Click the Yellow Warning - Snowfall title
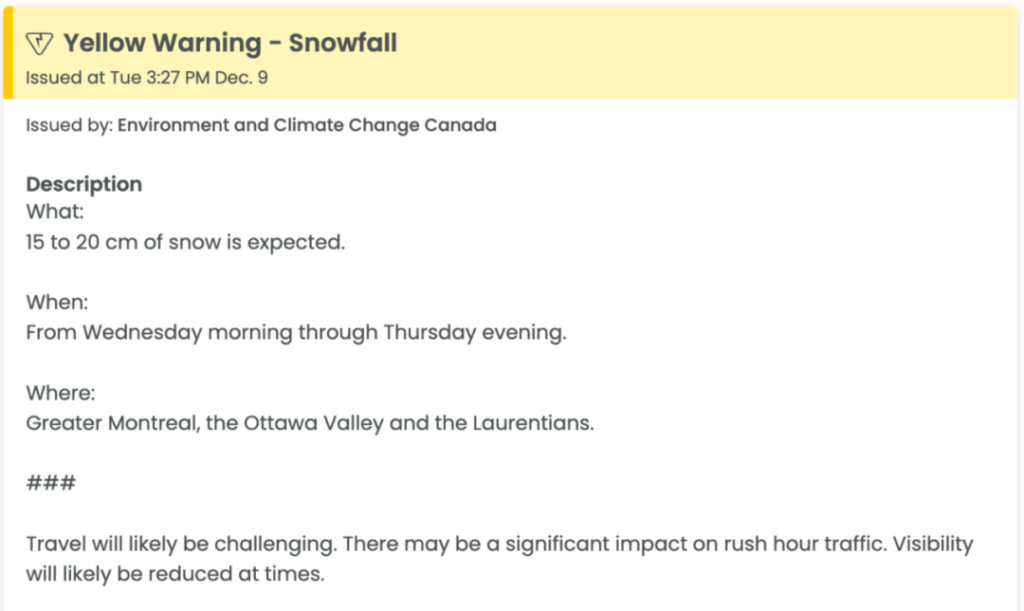 point(230,43)
